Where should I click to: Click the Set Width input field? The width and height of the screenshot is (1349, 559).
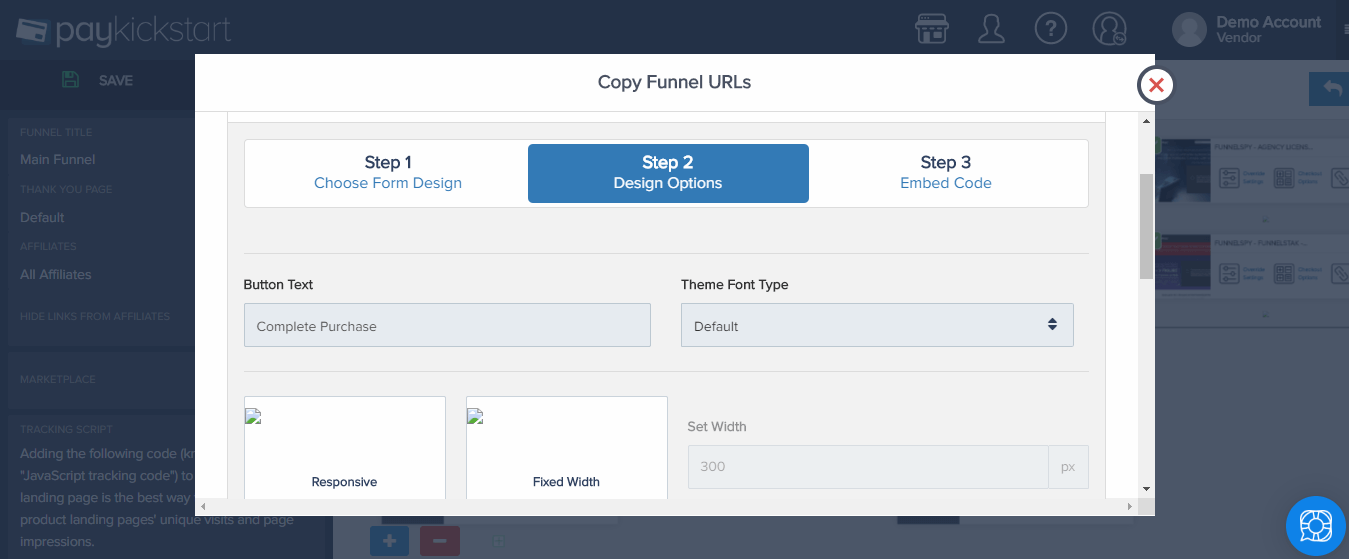point(868,466)
